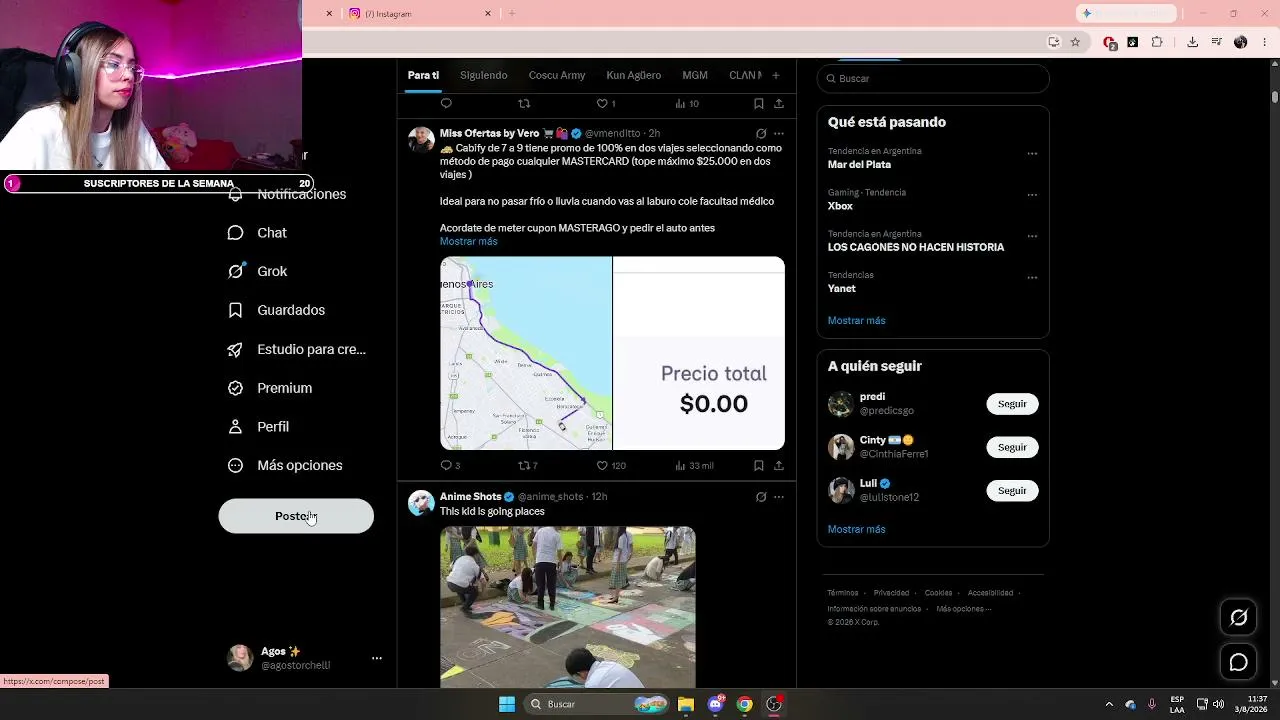This screenshot has width=1280, height=720.
Task: Open Estudio para creadores page
Action: [x=297, y=349]
